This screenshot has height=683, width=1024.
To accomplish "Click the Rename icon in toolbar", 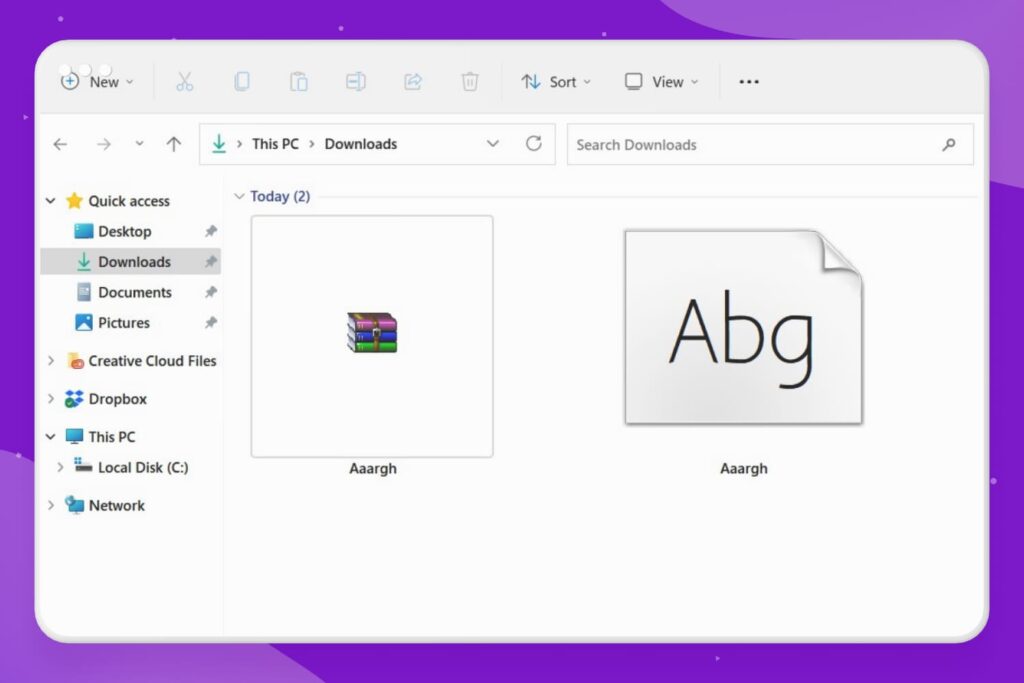I will point(355,82).
